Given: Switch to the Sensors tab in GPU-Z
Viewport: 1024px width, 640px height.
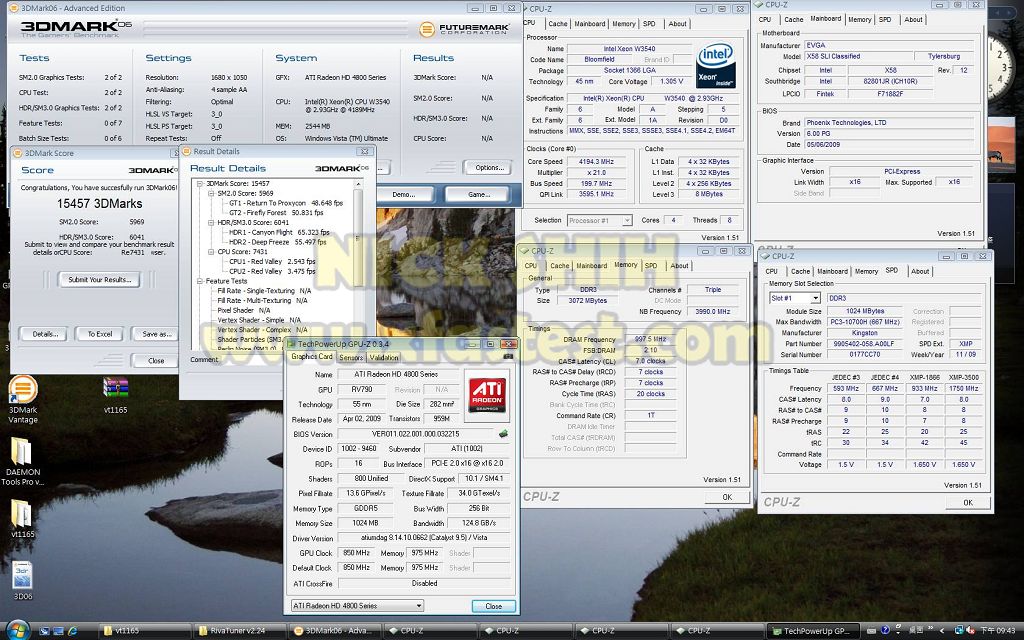Looking at the screenshot, I should (351, 357).
